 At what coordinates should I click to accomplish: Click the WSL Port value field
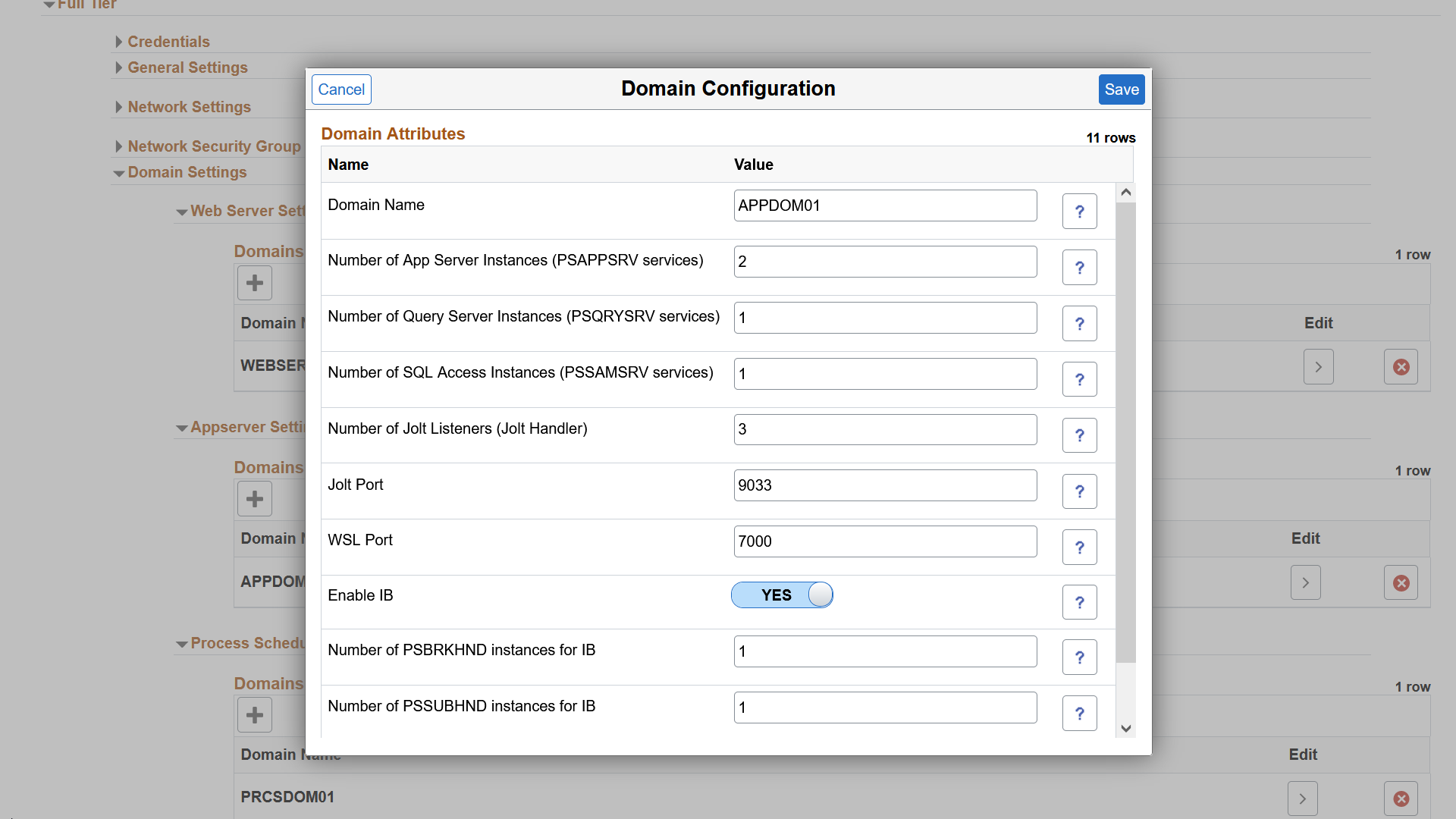(x=885, y=541)
